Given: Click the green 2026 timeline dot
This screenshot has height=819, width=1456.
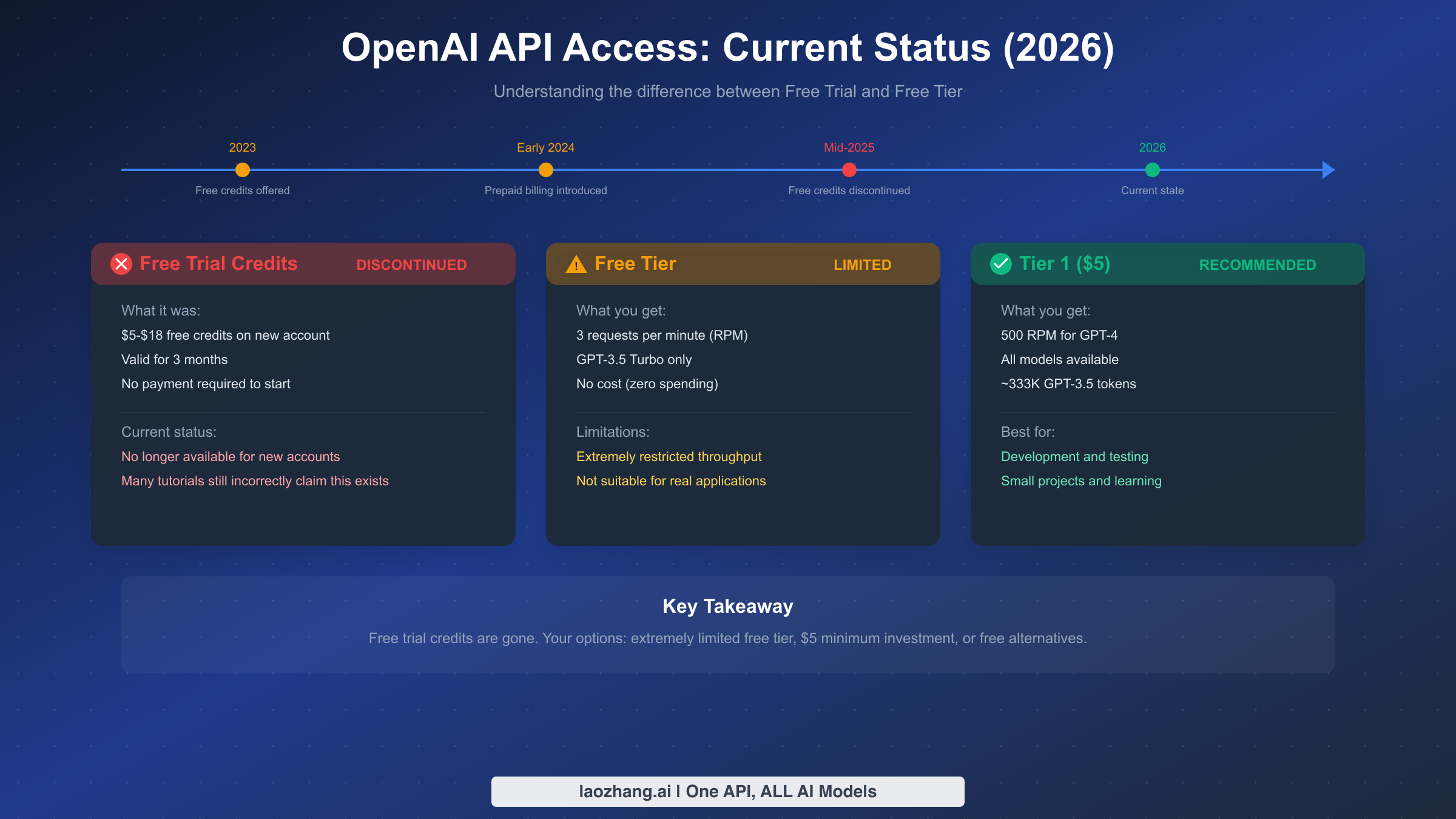Looking at the screenshot, I should [1151, 170].
